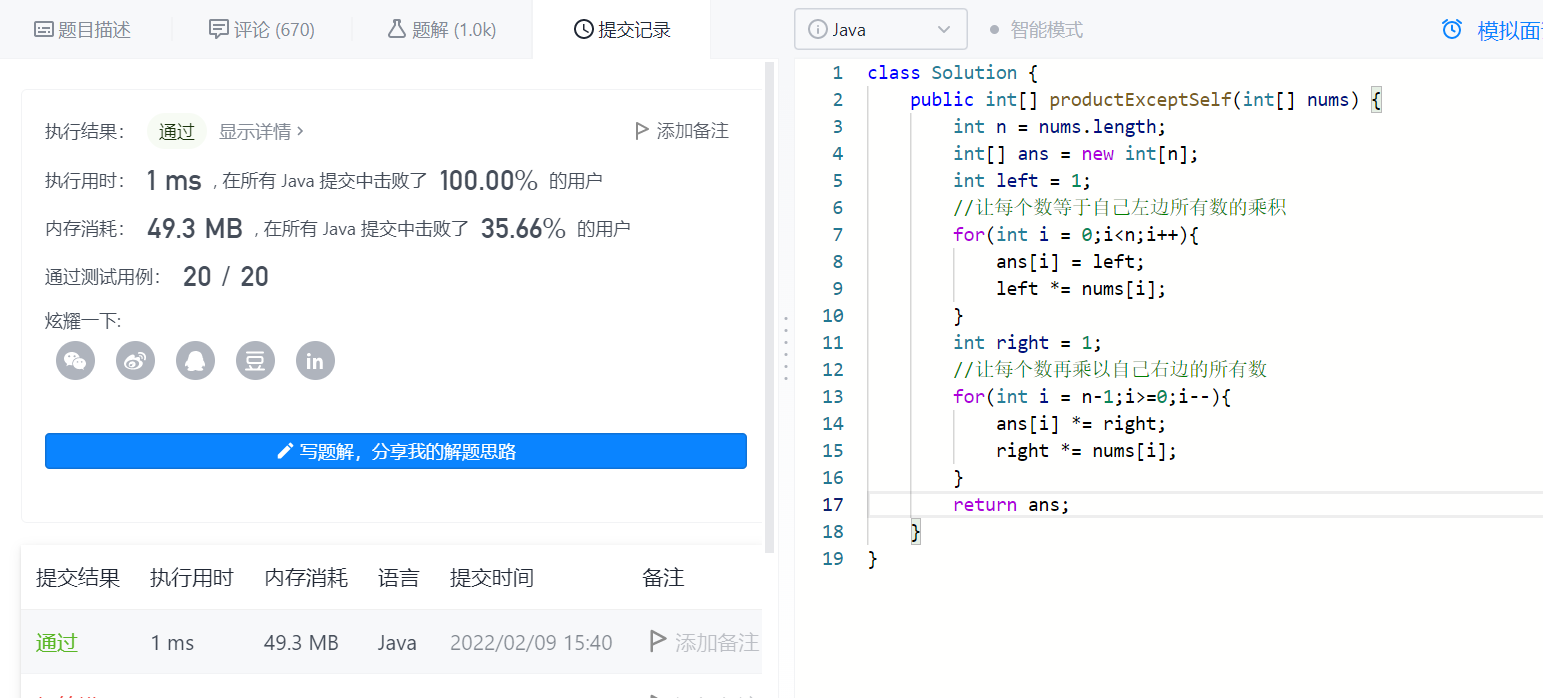This screenshot has width=1543, height=698.
Task: Click the 通过 status badge
Action: [x=177, y=131]
